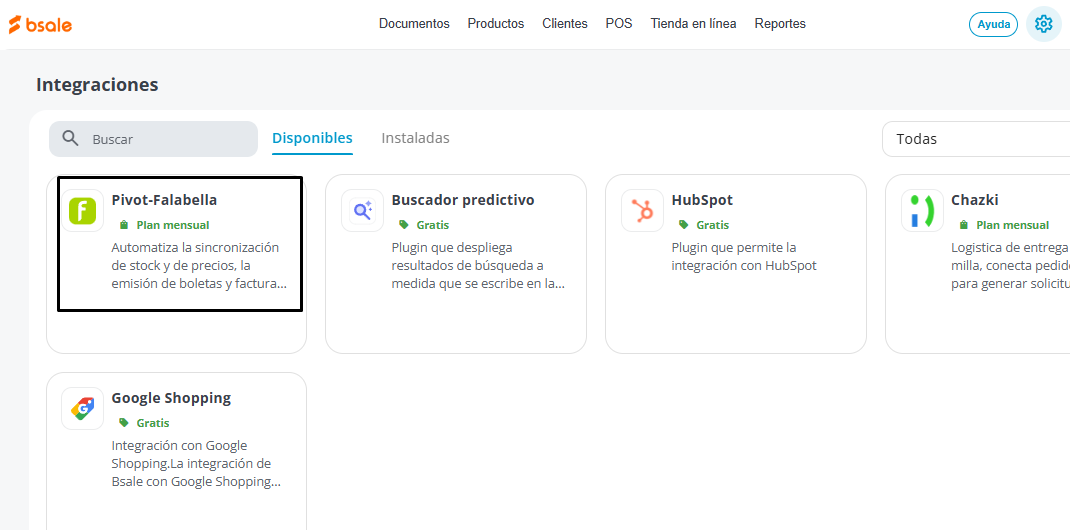
Task: Click the tag icon beside Buscador predictivo's Gratis
Action: [403, 224]
